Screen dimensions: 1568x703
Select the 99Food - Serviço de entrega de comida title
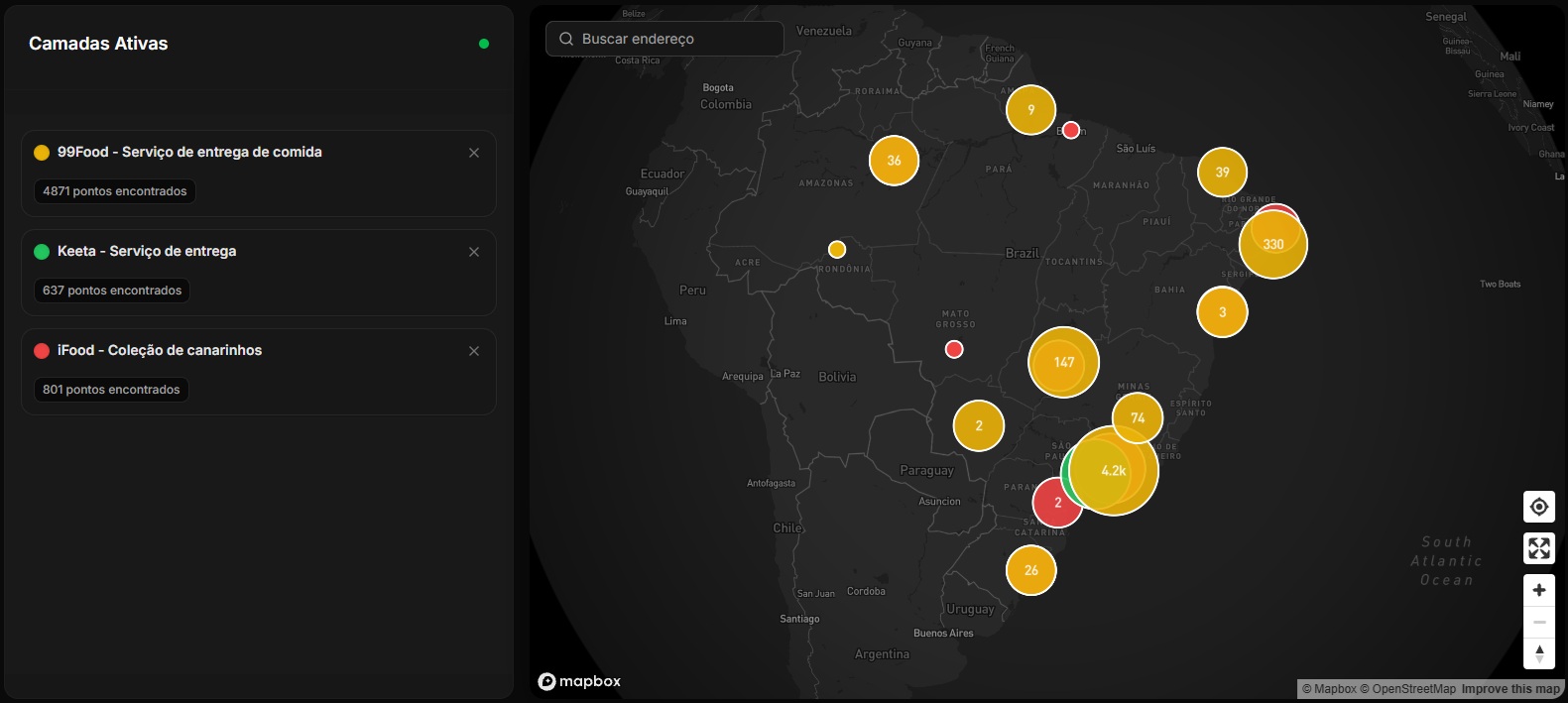189,152
